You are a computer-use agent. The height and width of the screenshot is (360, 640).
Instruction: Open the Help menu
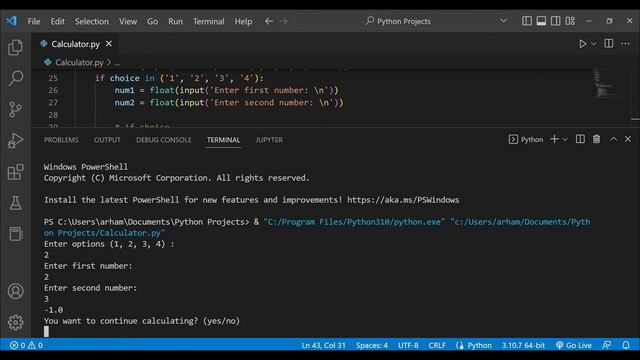pos(243,21)
